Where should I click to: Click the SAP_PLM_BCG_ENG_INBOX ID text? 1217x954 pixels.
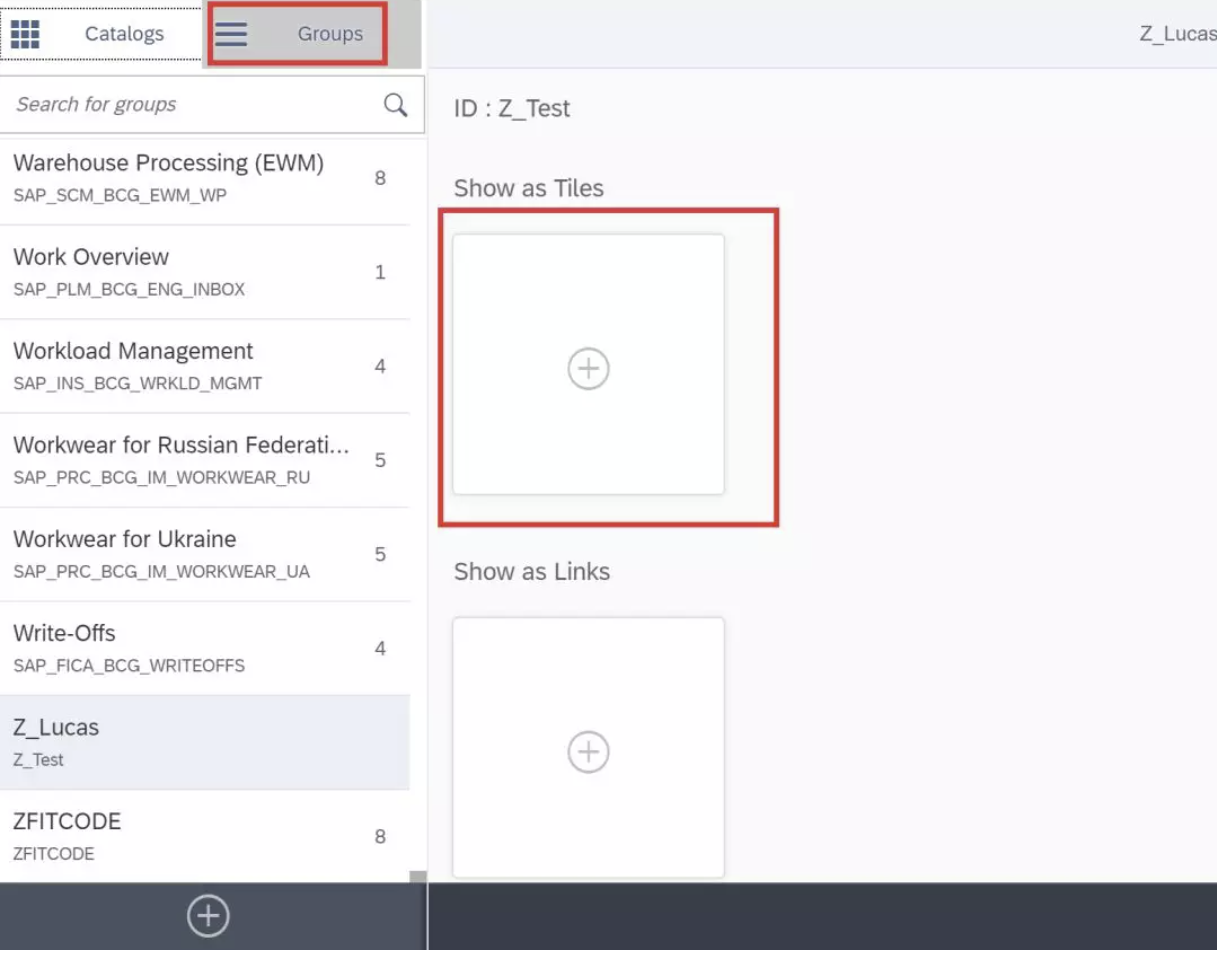point(129,290)
